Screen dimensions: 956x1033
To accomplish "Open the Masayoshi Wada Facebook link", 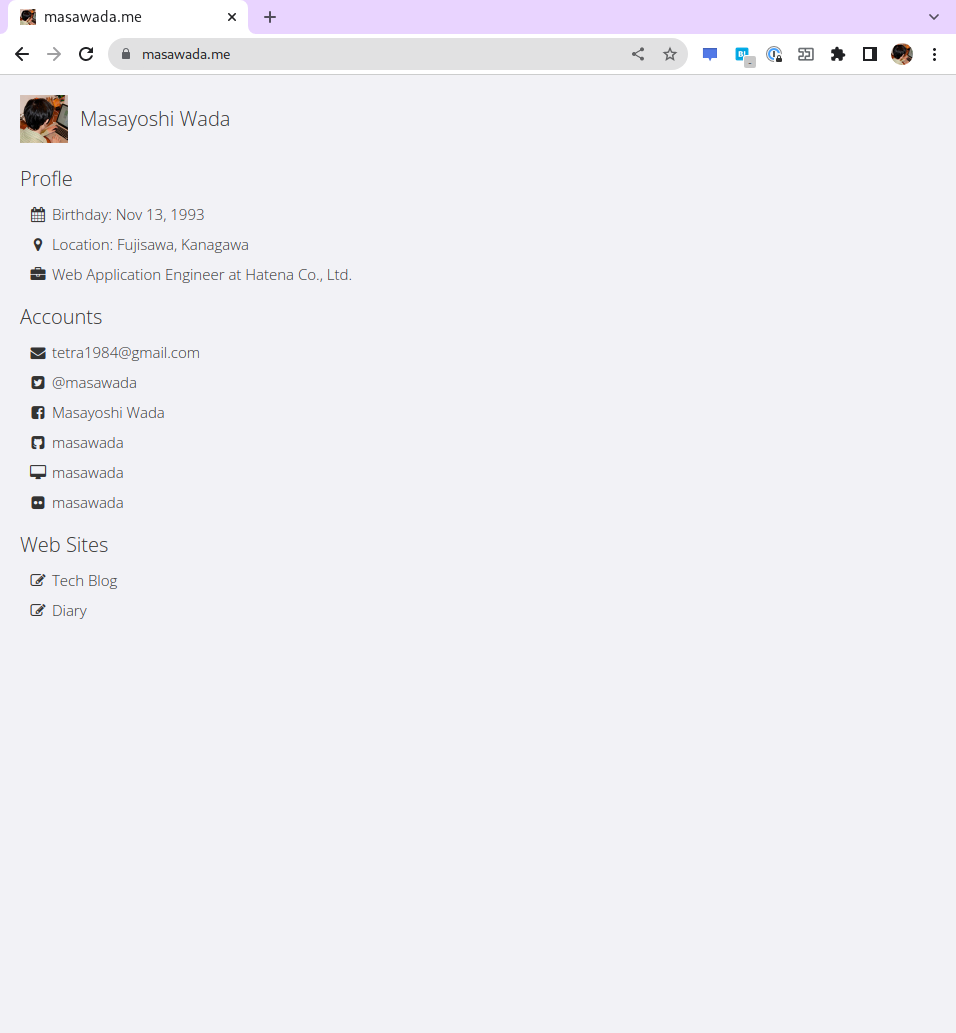I will pyautogui.click(x=108, y=413).
